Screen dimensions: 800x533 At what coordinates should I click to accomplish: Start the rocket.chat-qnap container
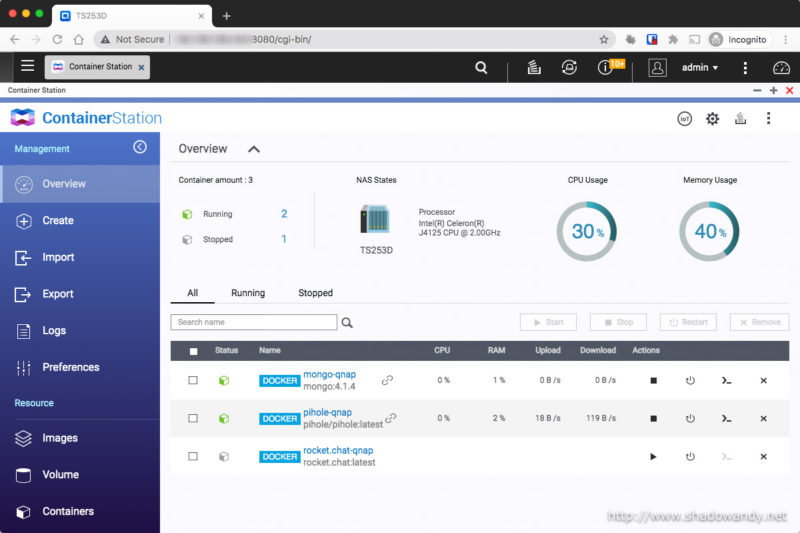point(653,457)
